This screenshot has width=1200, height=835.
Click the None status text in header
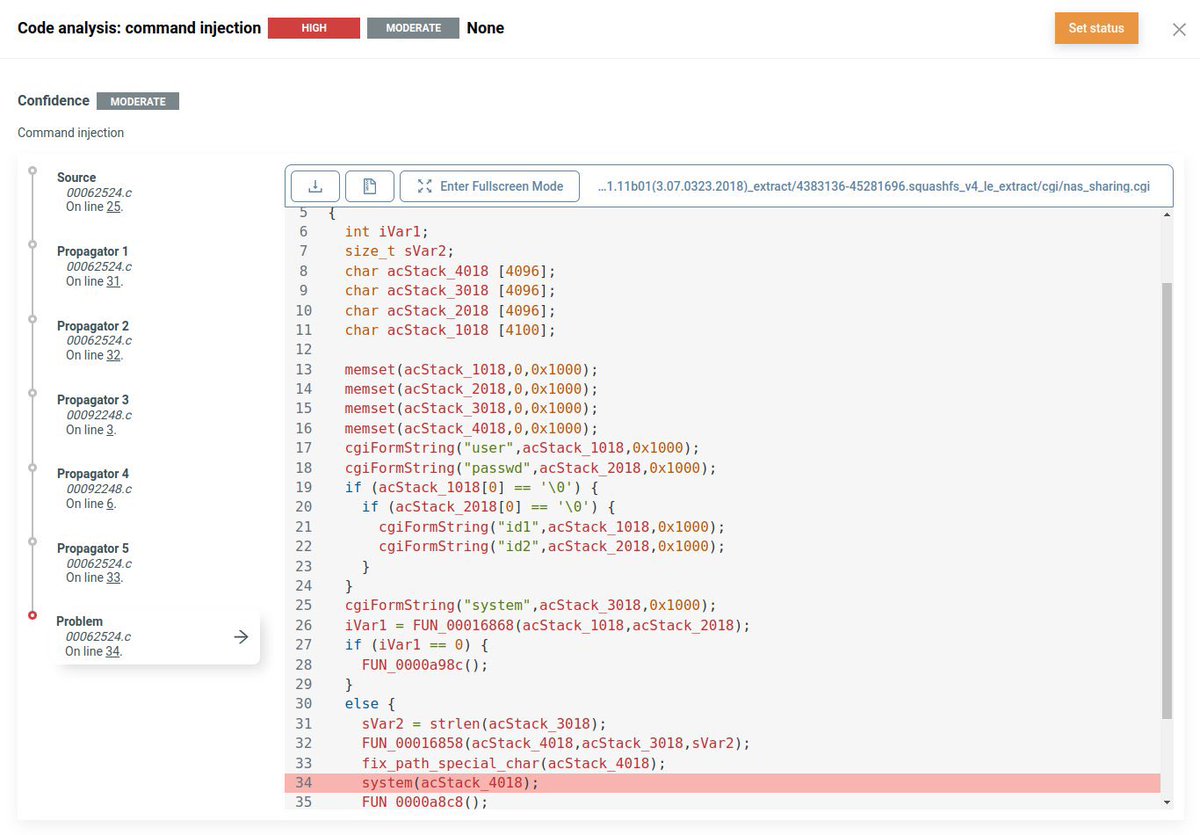tap(485, 28)
